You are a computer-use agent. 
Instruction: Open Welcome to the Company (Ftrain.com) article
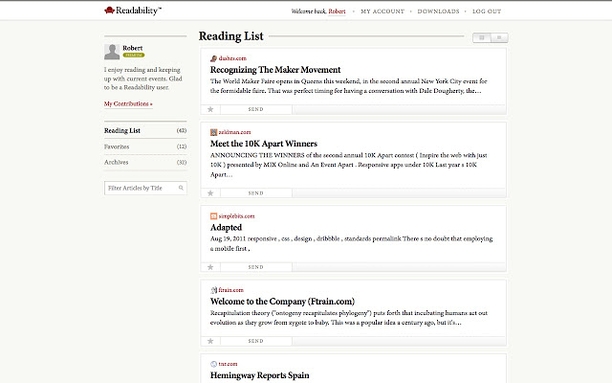(x=282, y=301)
